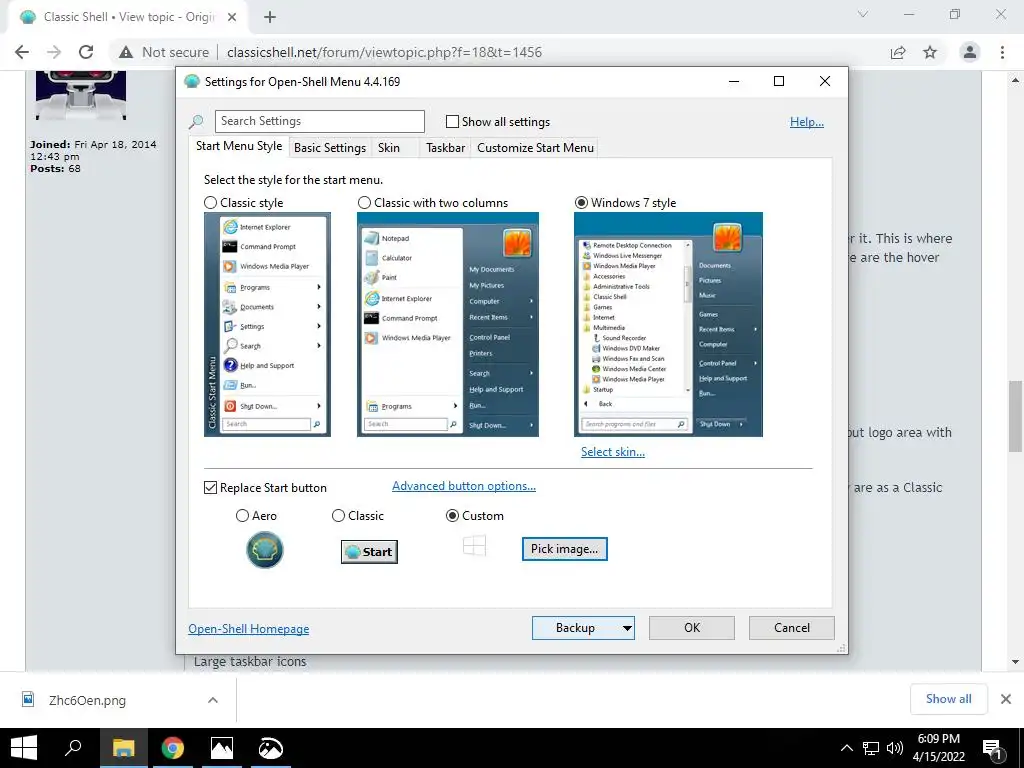The width and height of the screenshot is (1024, 768).
Task: Open Chrome profile avatar menu
Action: pyautogui.click(x=970, y=52)
